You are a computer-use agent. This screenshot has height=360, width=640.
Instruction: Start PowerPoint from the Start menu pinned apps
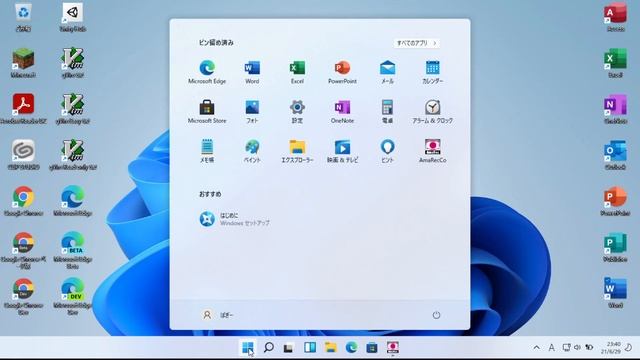coord(342,72)
